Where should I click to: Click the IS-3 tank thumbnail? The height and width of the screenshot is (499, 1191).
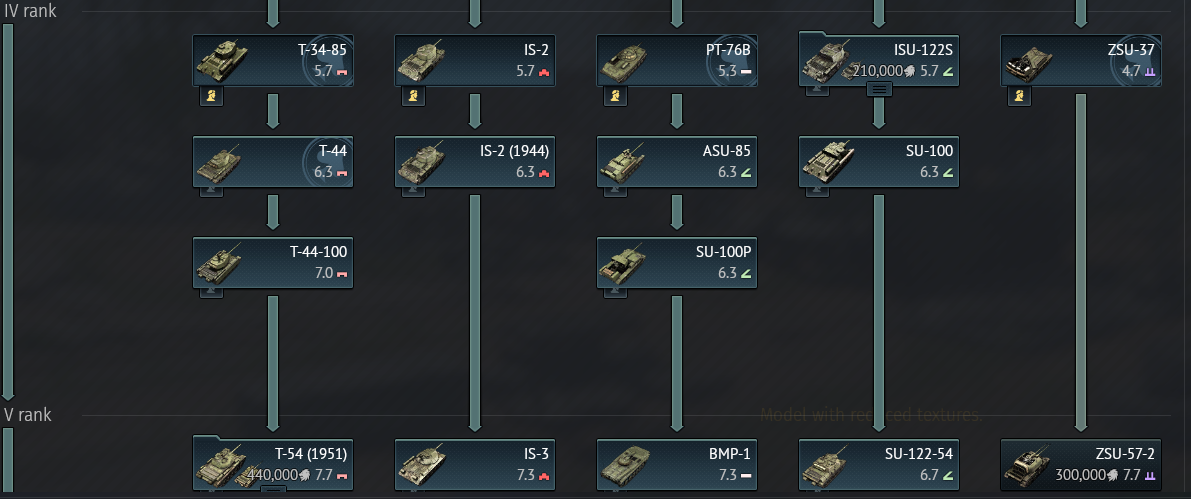click(422, 466)
